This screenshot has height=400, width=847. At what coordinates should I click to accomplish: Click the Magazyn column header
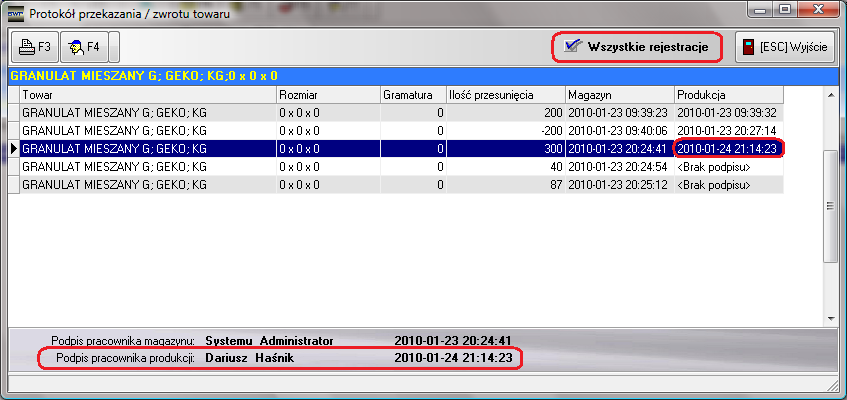[619, 94]
